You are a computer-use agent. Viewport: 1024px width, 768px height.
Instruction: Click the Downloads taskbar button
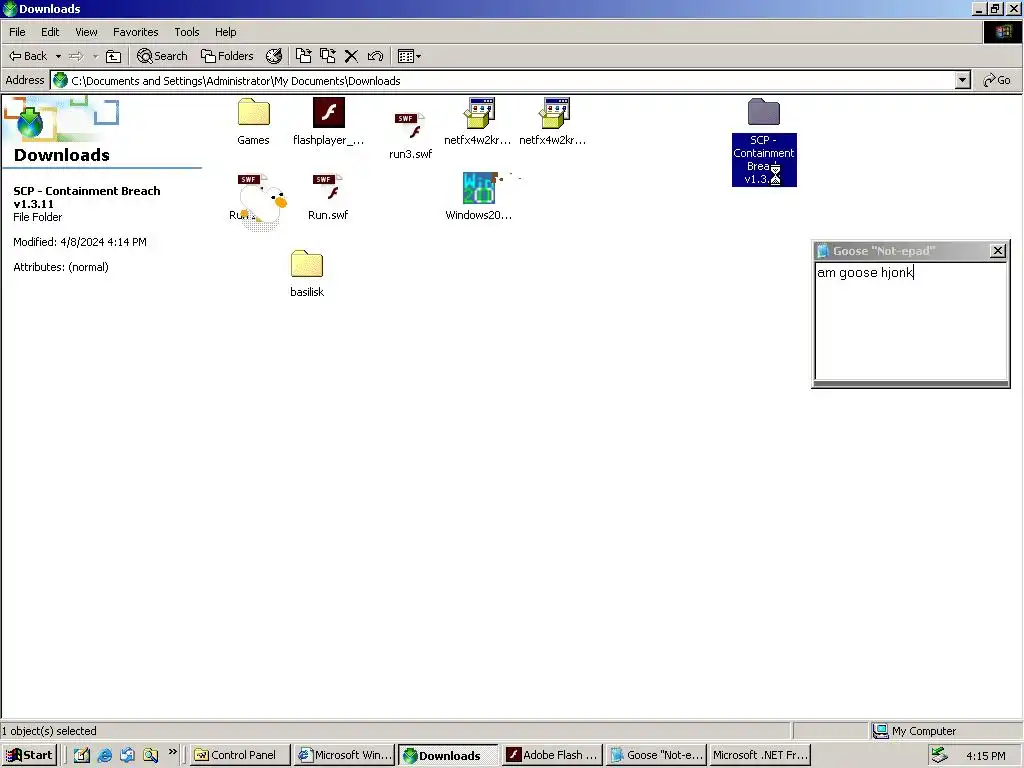point(449,755)
